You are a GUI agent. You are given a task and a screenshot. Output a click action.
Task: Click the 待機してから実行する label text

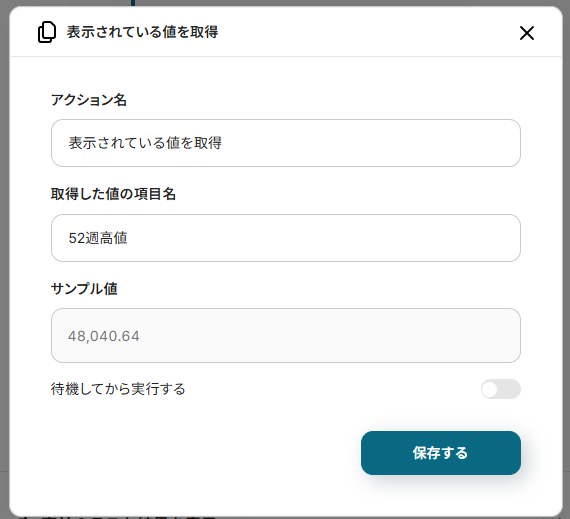pos(118,389)
